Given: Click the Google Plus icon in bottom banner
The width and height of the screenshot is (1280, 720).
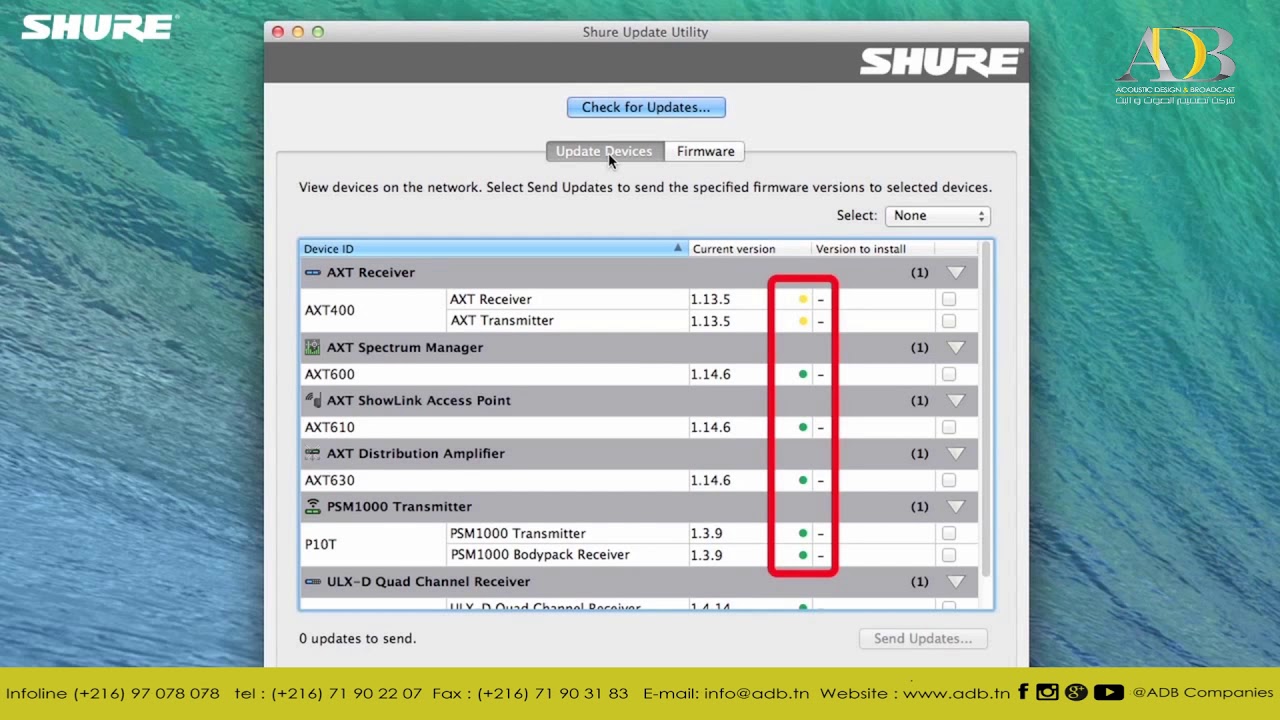Looking at the screenshot, I should [1076, 692].
